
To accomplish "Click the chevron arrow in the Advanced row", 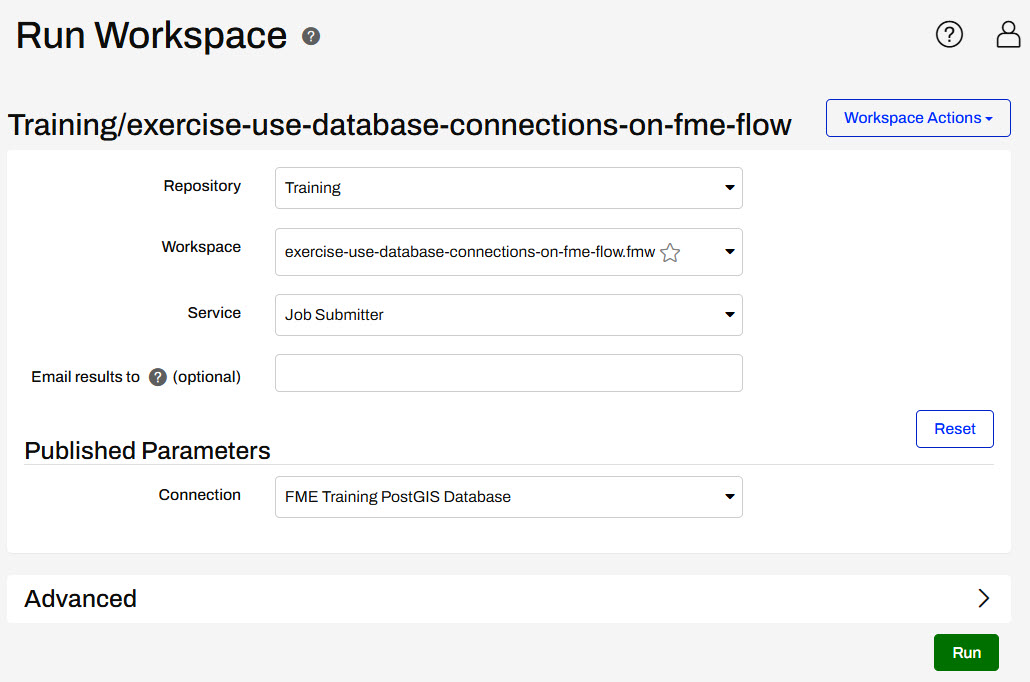I will pos(983,598).
